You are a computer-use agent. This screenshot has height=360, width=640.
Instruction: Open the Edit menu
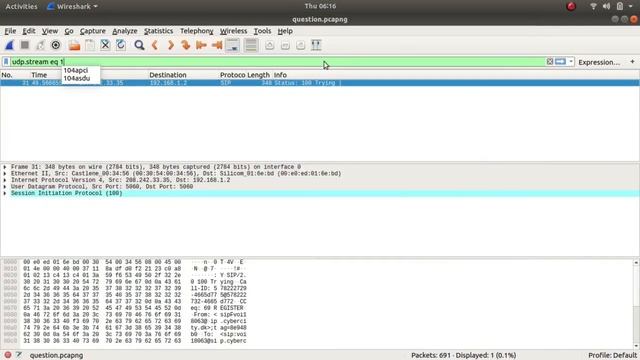tap(29, 31)
